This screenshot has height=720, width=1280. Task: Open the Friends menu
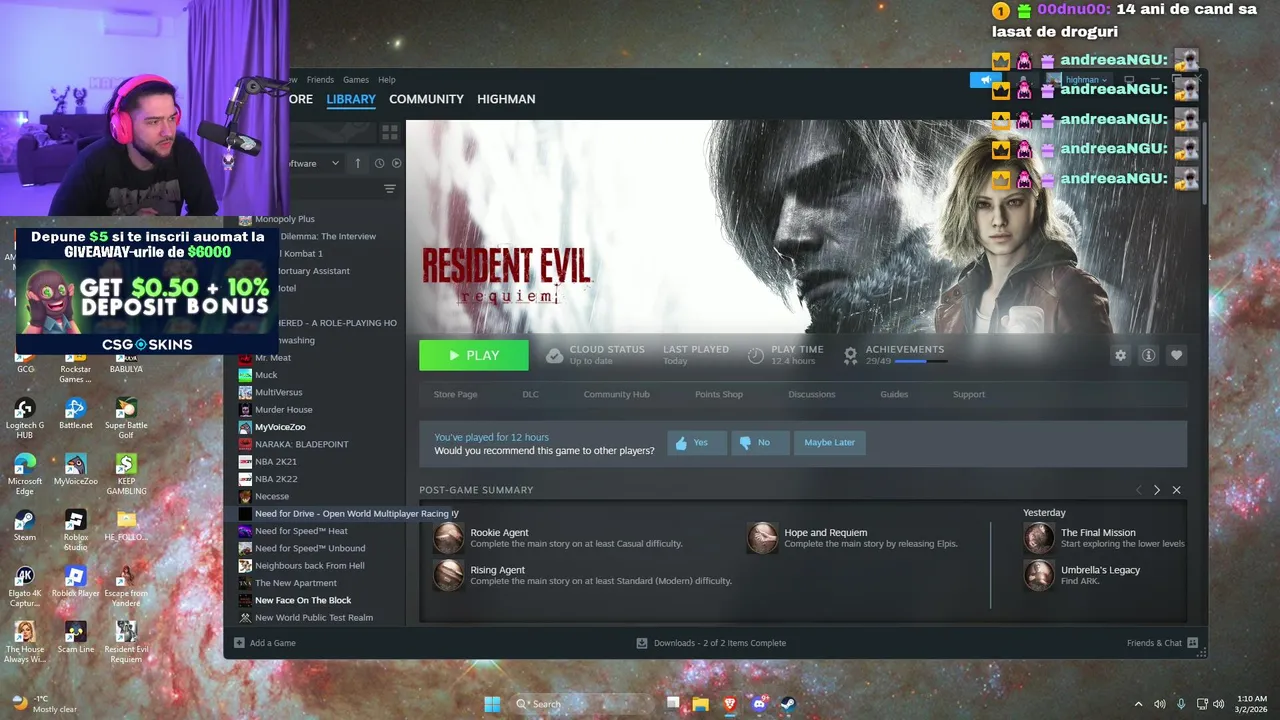[320, 80]
